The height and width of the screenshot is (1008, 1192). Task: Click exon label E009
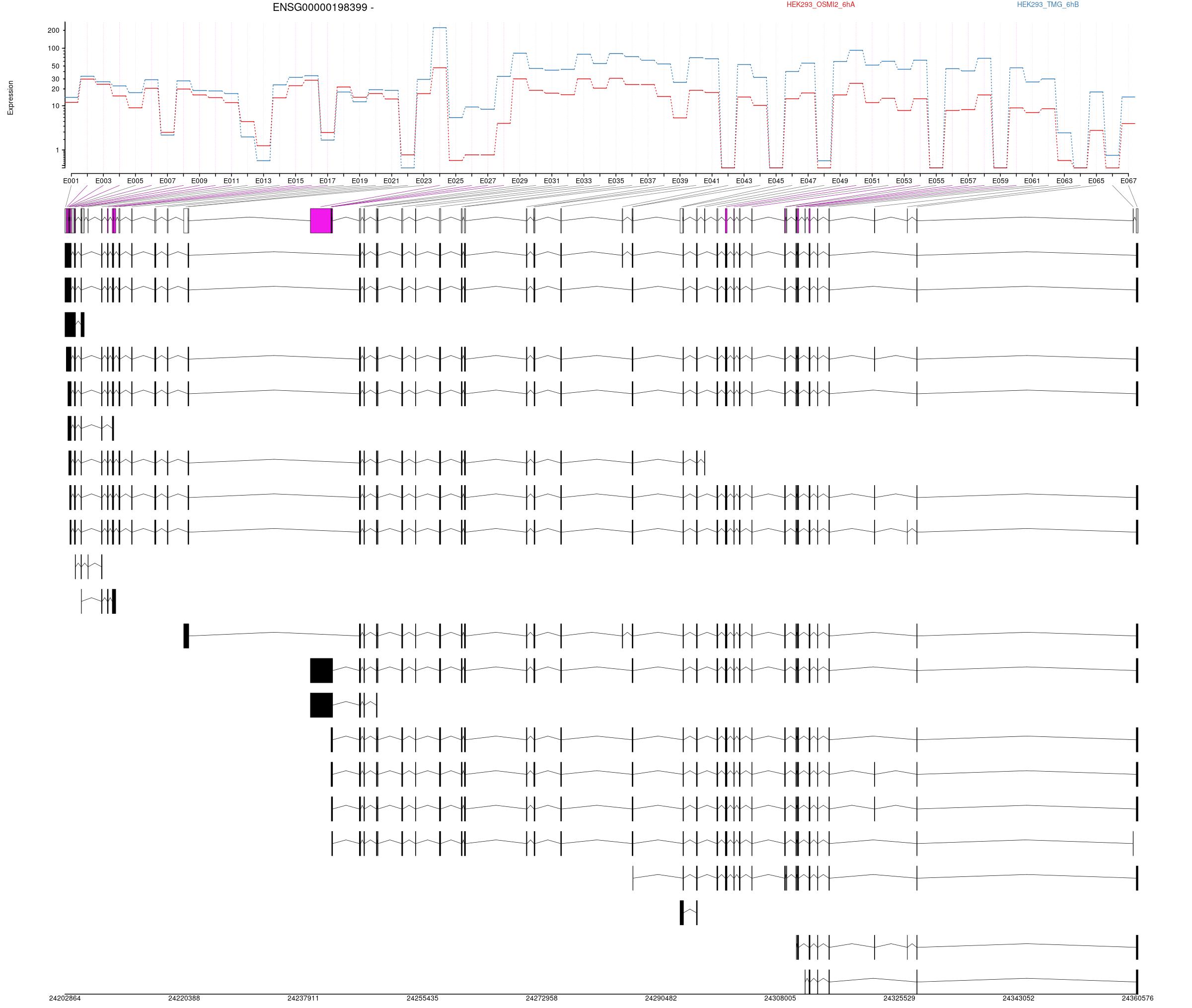point(200,181)
